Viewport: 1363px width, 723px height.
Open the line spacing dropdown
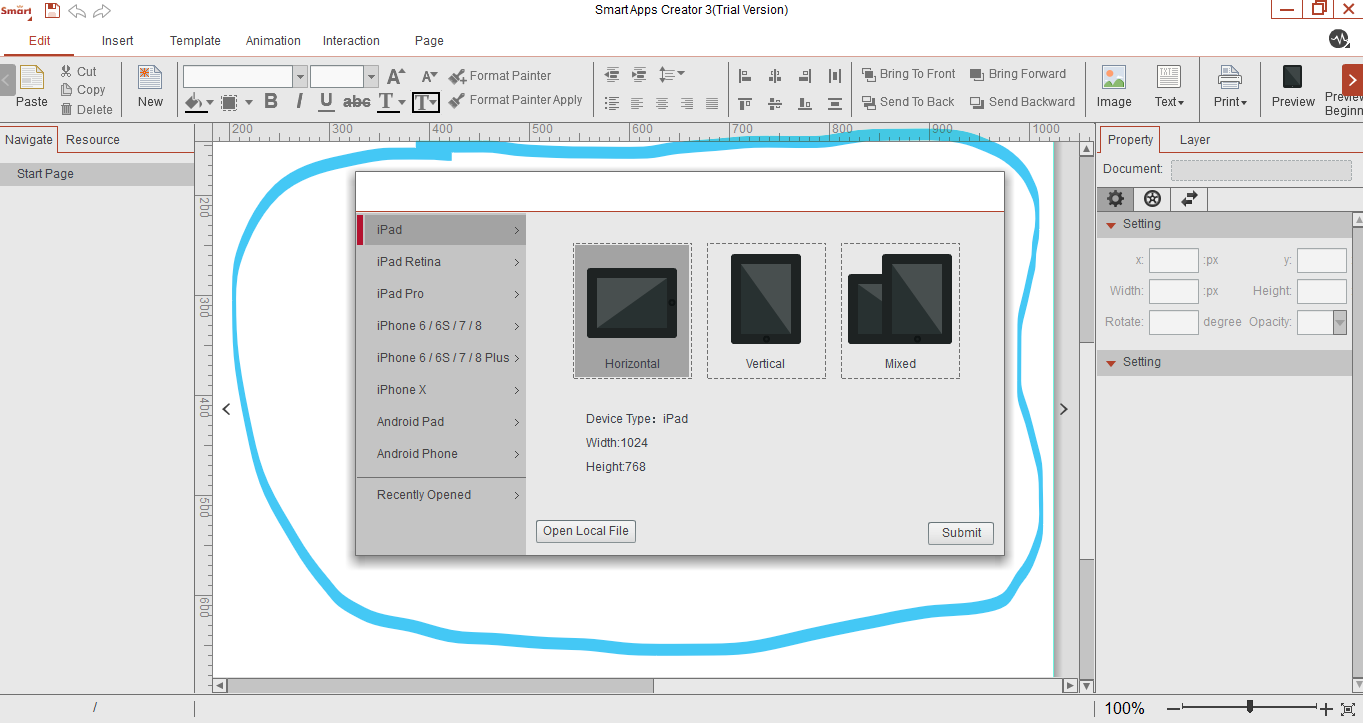(x=672, y=75)
